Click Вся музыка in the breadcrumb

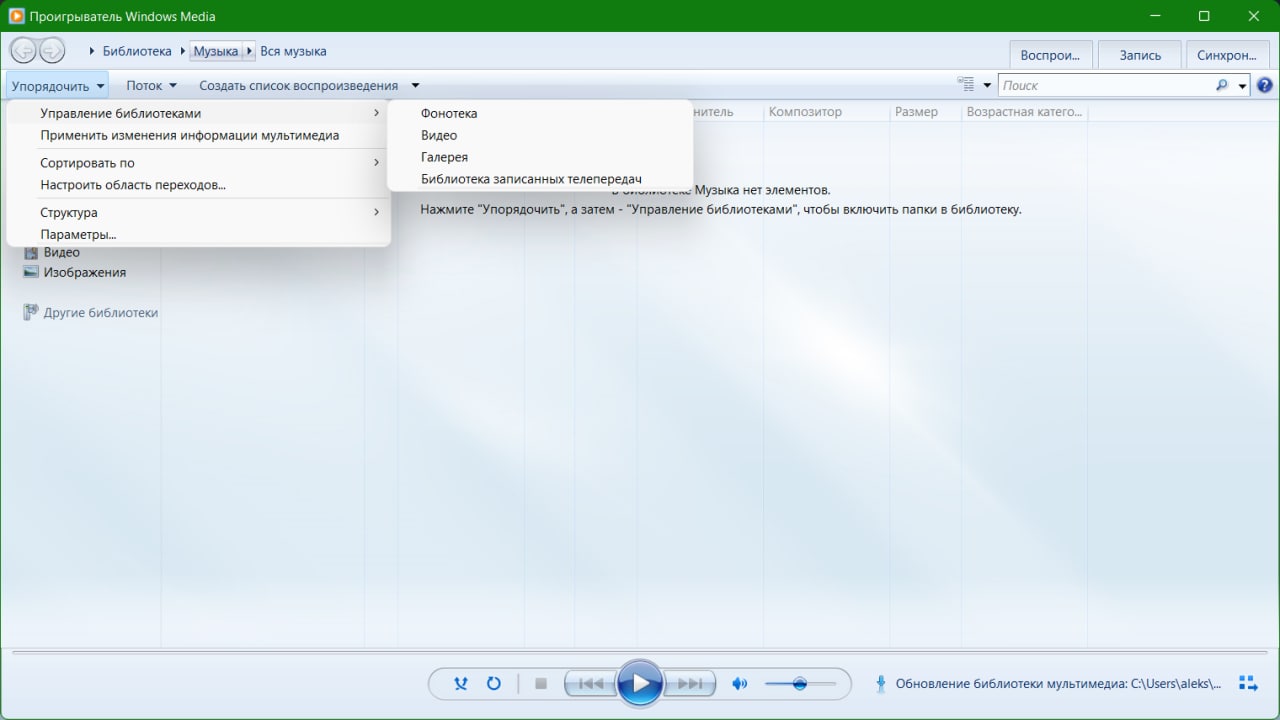293,51
